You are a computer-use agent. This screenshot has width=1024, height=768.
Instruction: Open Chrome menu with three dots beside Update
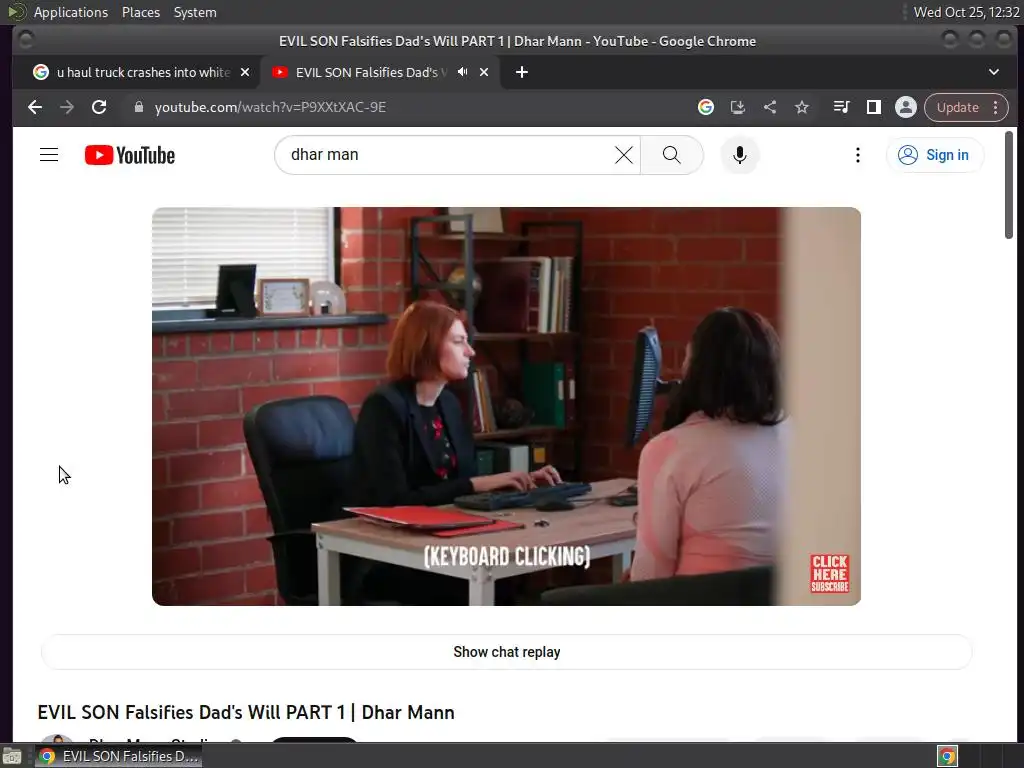[995, 107]
